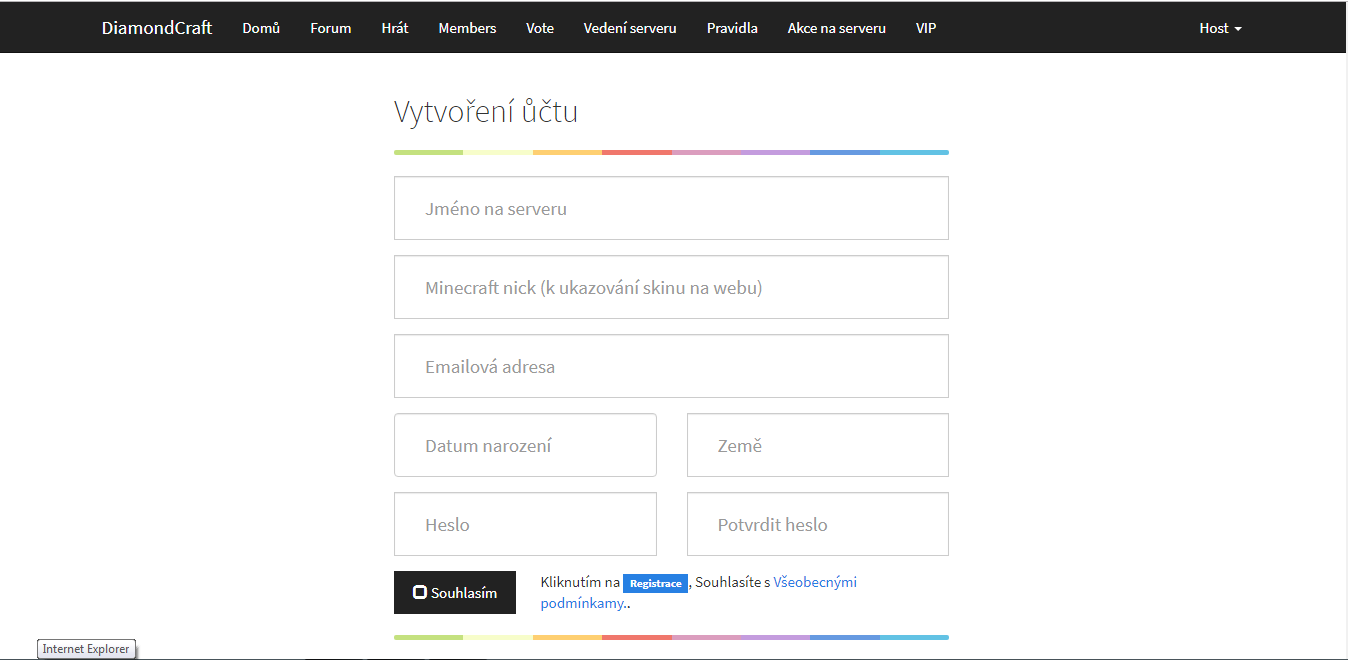Tick the Souhlasím checkbox
Viewport: 1348px width, 660px height.
[x=420, y=593]
